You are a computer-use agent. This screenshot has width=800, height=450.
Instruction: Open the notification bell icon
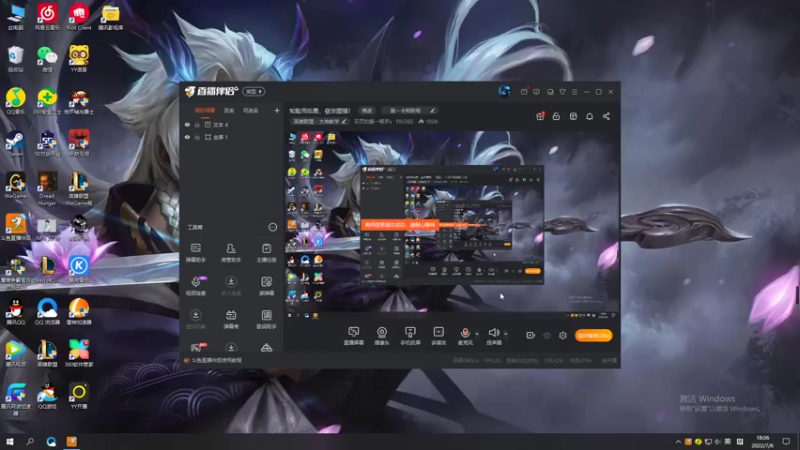pos(589,116)
